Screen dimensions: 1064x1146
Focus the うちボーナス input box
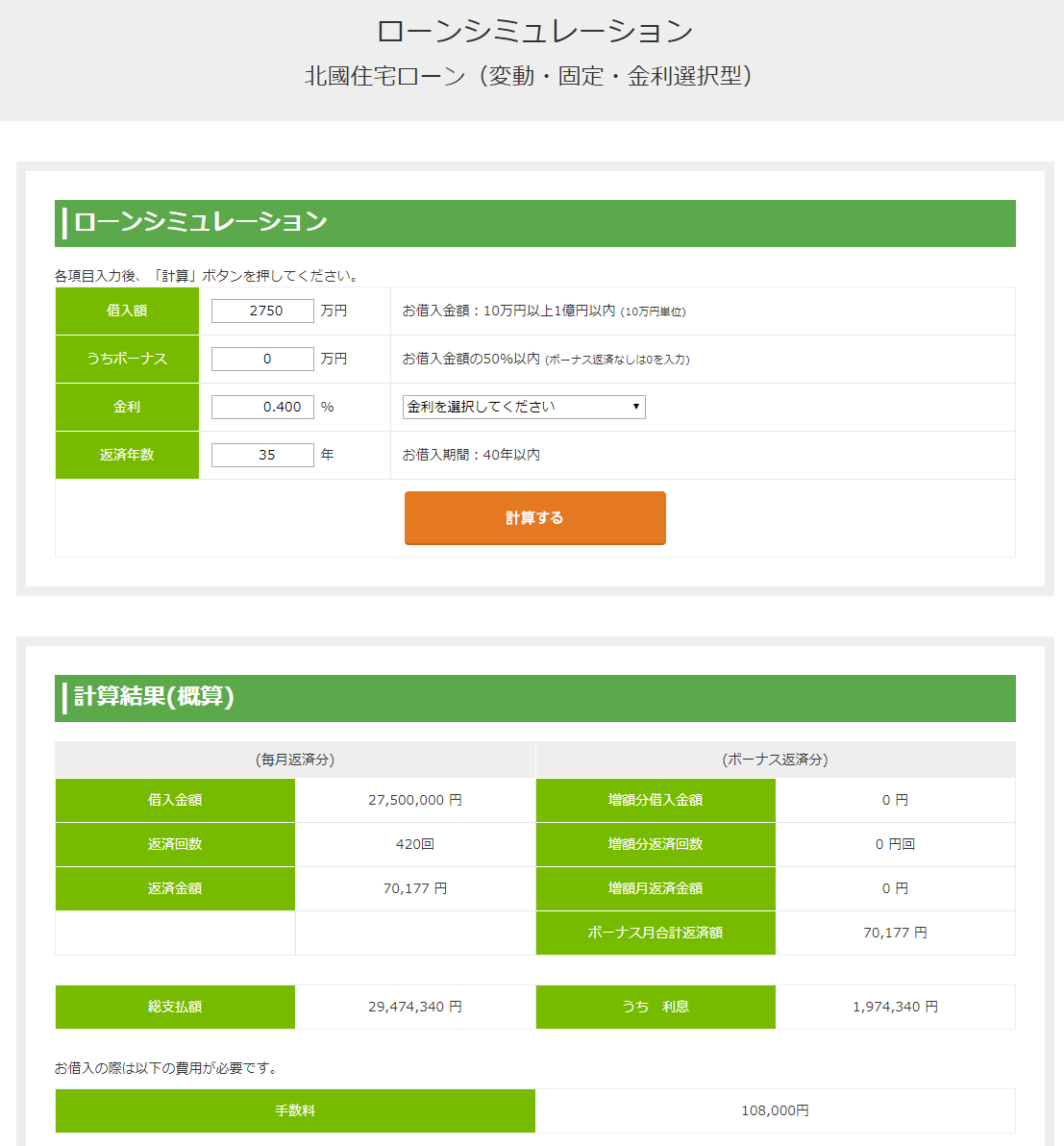(262, 359)
